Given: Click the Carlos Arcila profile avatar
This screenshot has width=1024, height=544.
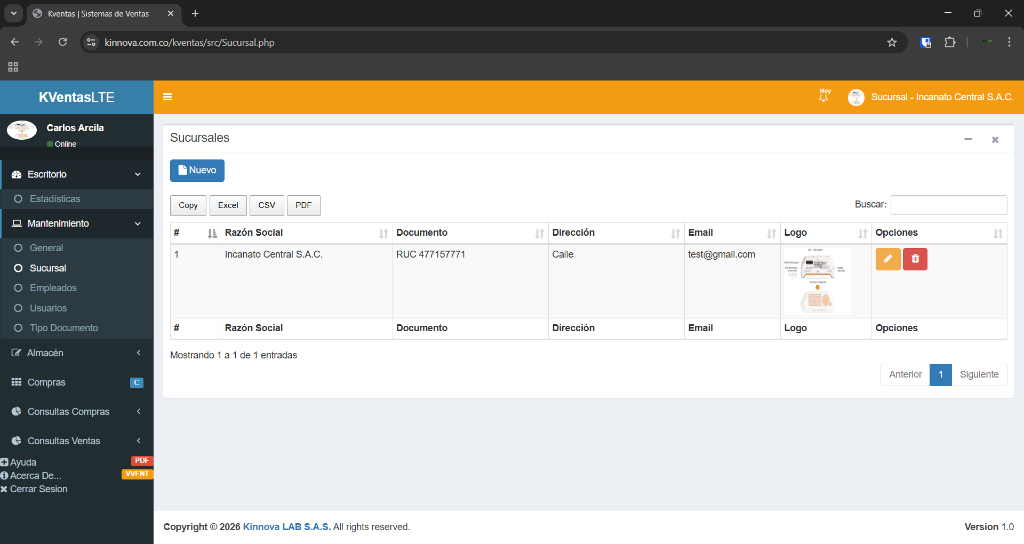Looking at the screenshot, I should tap(22, 130).
